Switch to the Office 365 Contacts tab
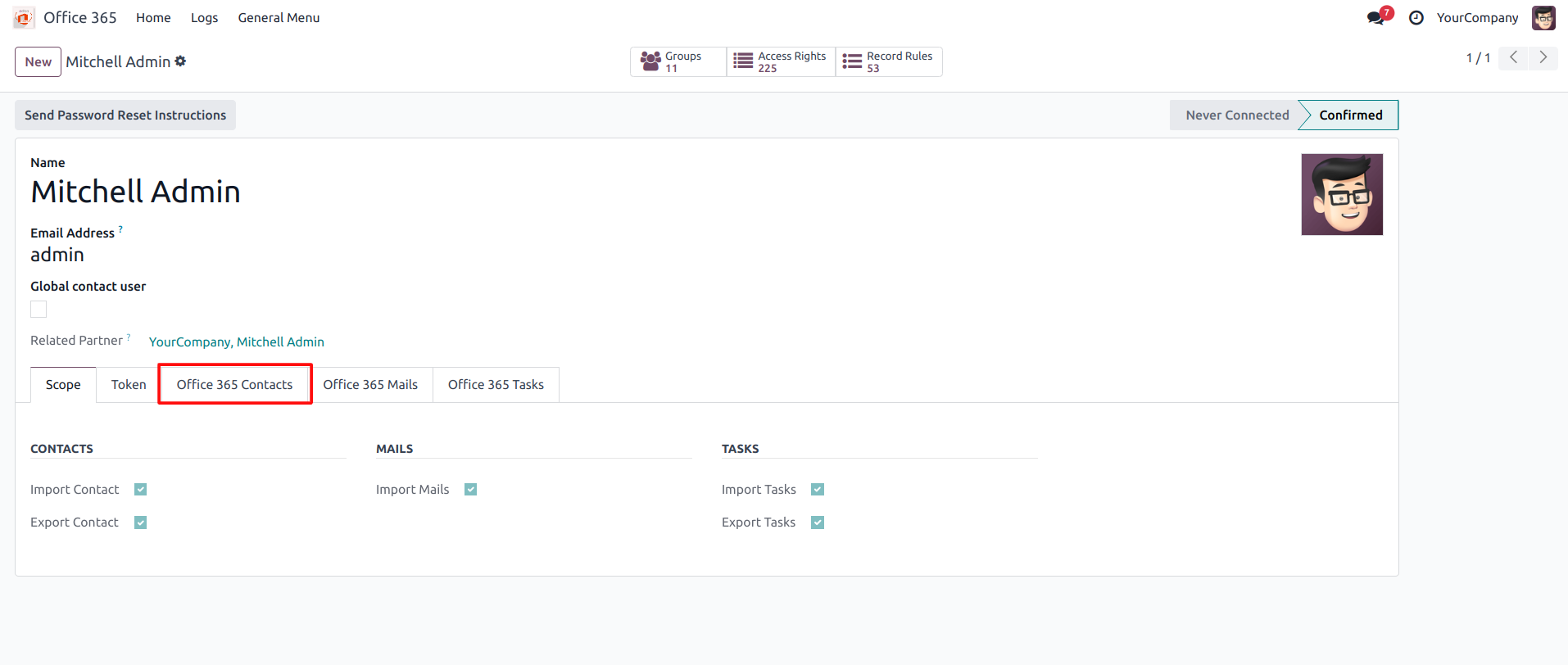This screenshot has width=1568, height=665. coord(234,384)
